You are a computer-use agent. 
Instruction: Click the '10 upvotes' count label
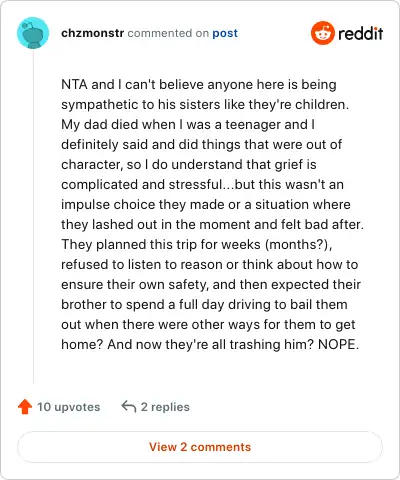[x=68, y=407]
